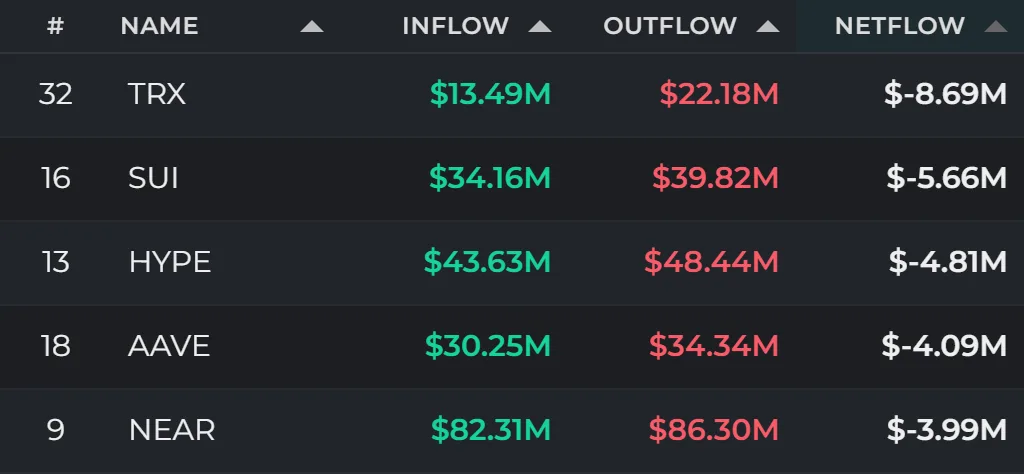1024x474 pixels.
Task: Sort by the NAME column arrow
Action: coord(312,26)
